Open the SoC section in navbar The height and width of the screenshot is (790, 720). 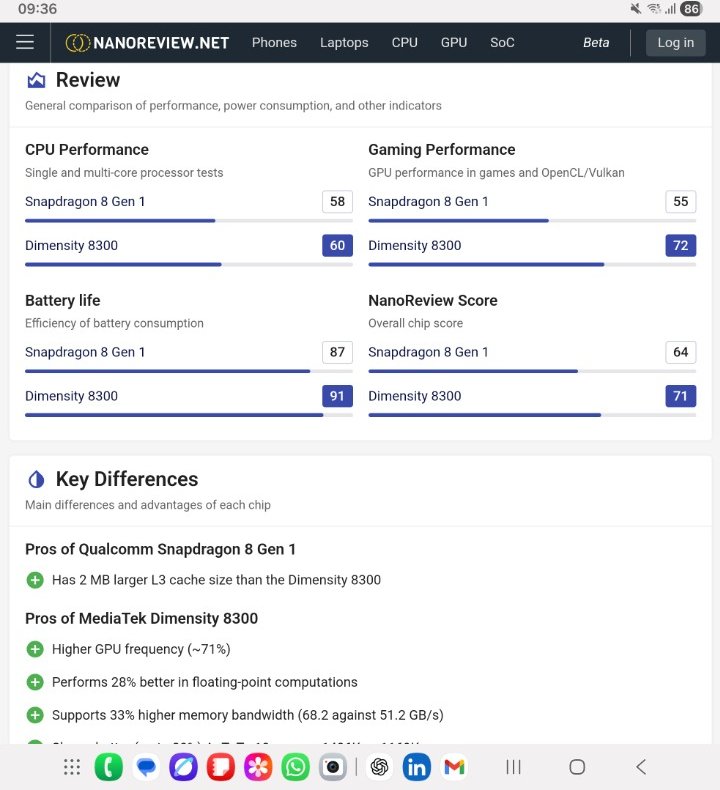pos(502,43)
